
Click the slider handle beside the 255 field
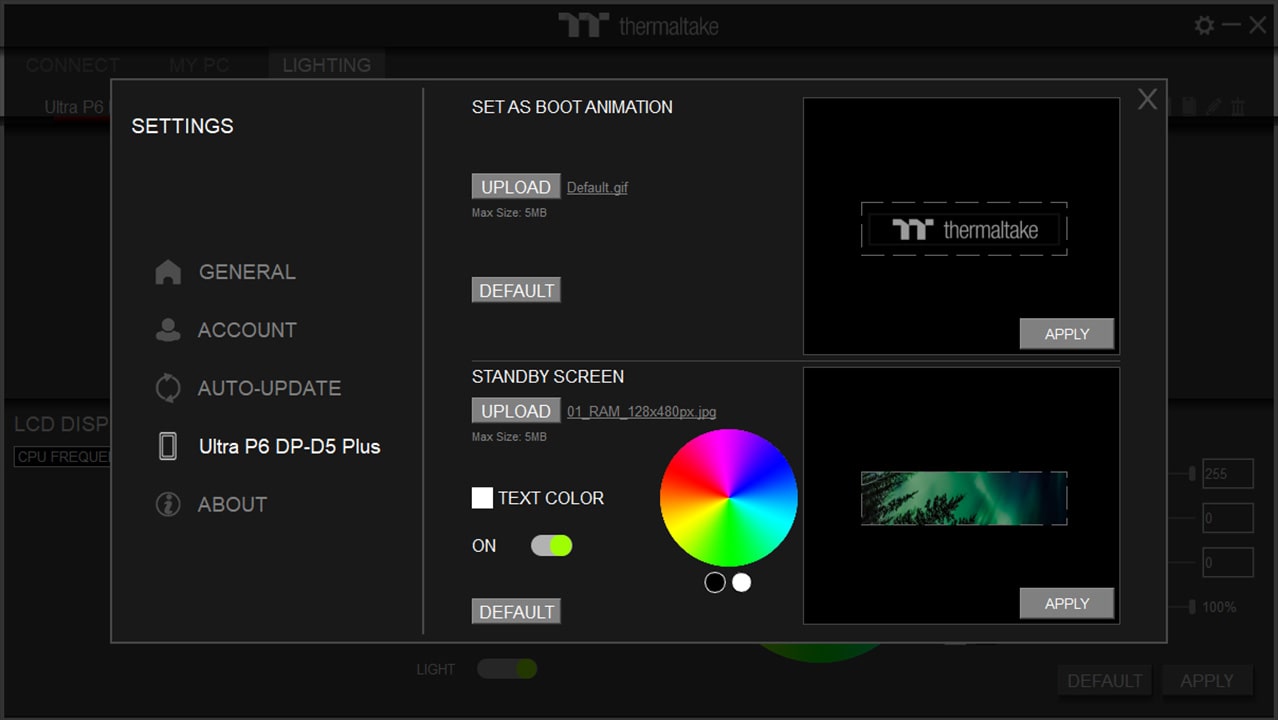(x=1191, y=474)
